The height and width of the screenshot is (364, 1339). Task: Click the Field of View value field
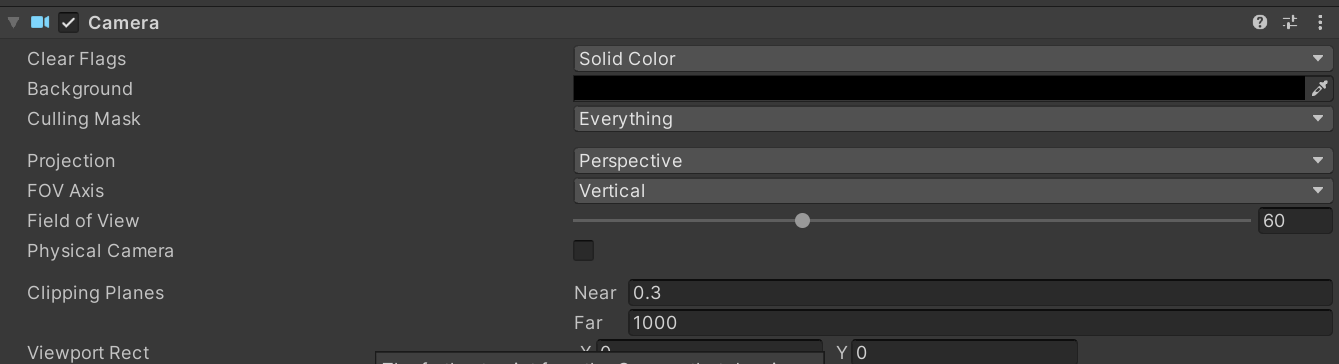(x=1295, y=221)
